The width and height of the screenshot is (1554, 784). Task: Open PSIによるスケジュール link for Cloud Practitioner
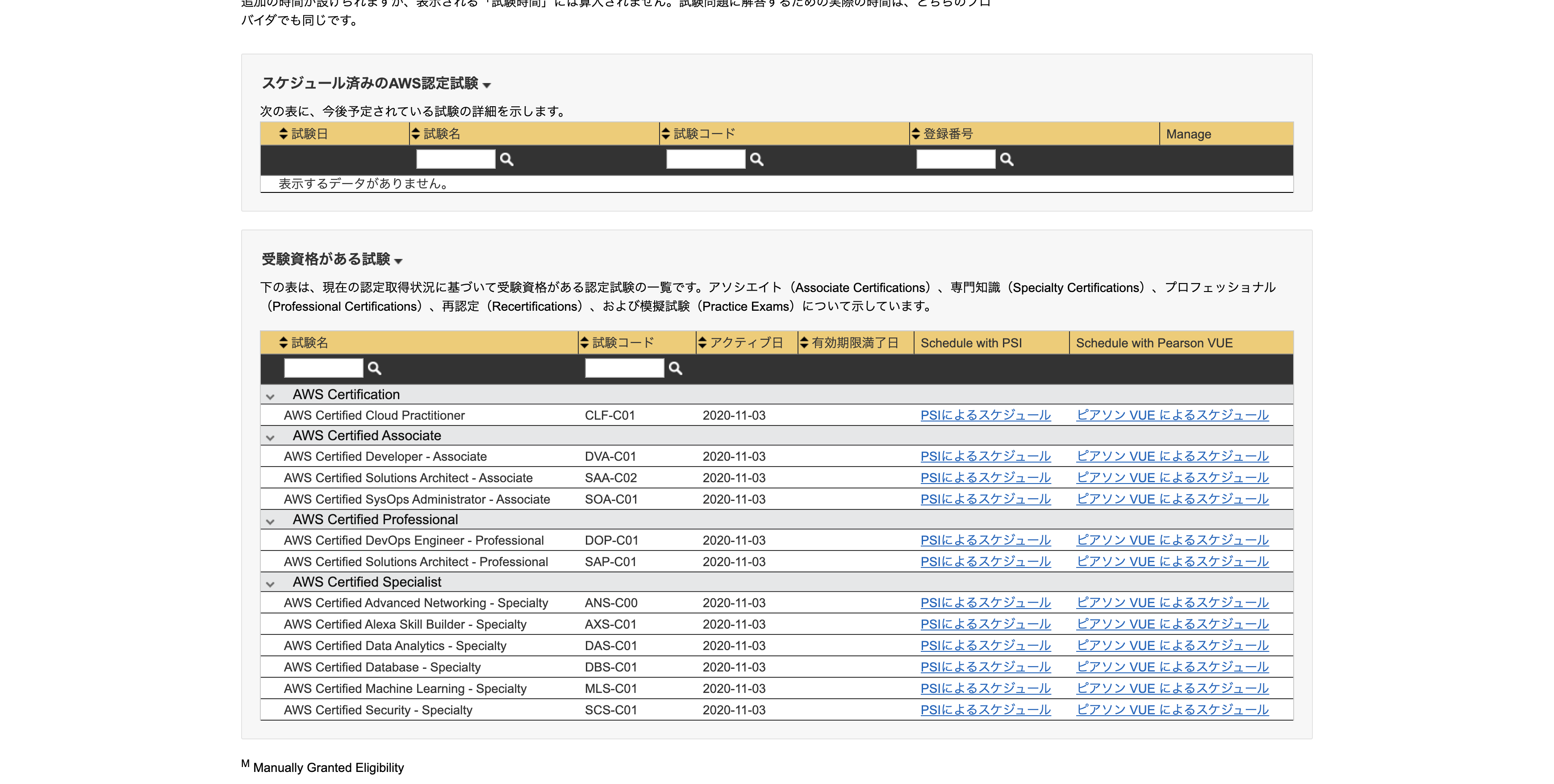[x=985, y=415]
